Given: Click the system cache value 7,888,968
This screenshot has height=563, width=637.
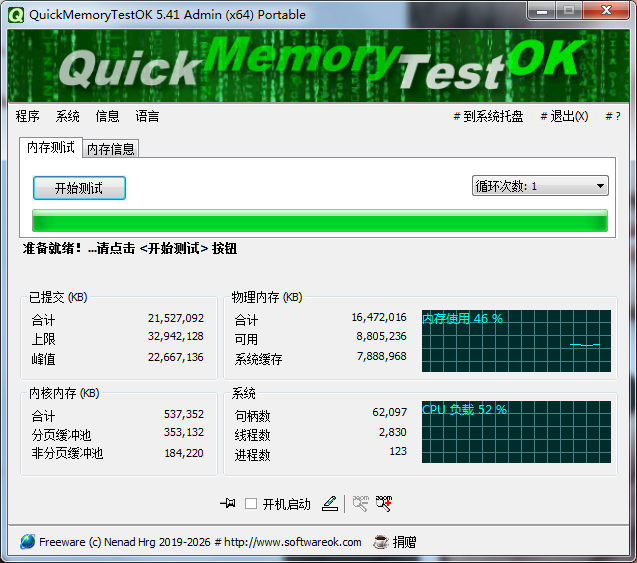Looking at the screenshot, I should click(381, 356).
